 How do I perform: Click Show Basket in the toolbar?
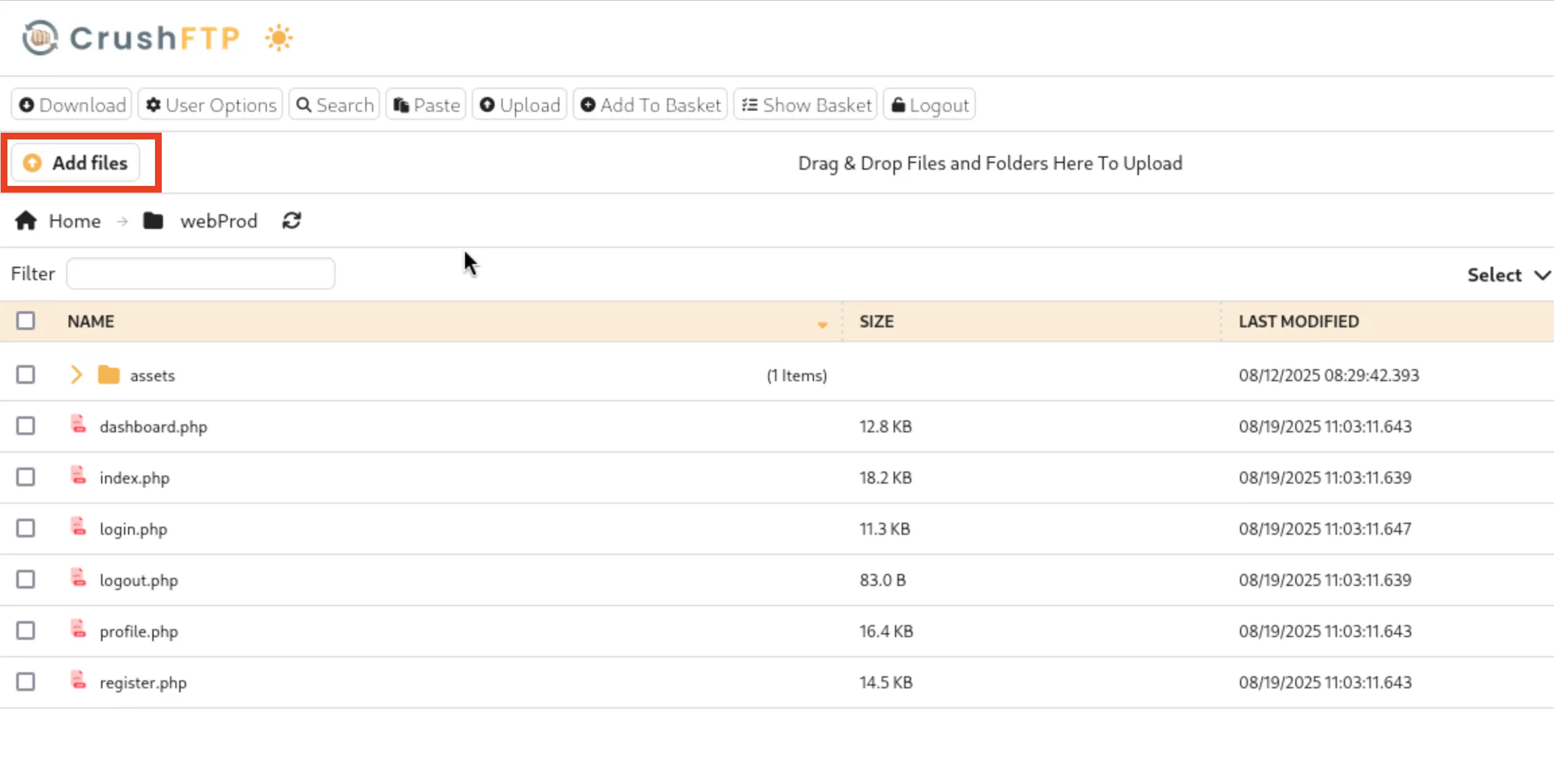[806, 105]
